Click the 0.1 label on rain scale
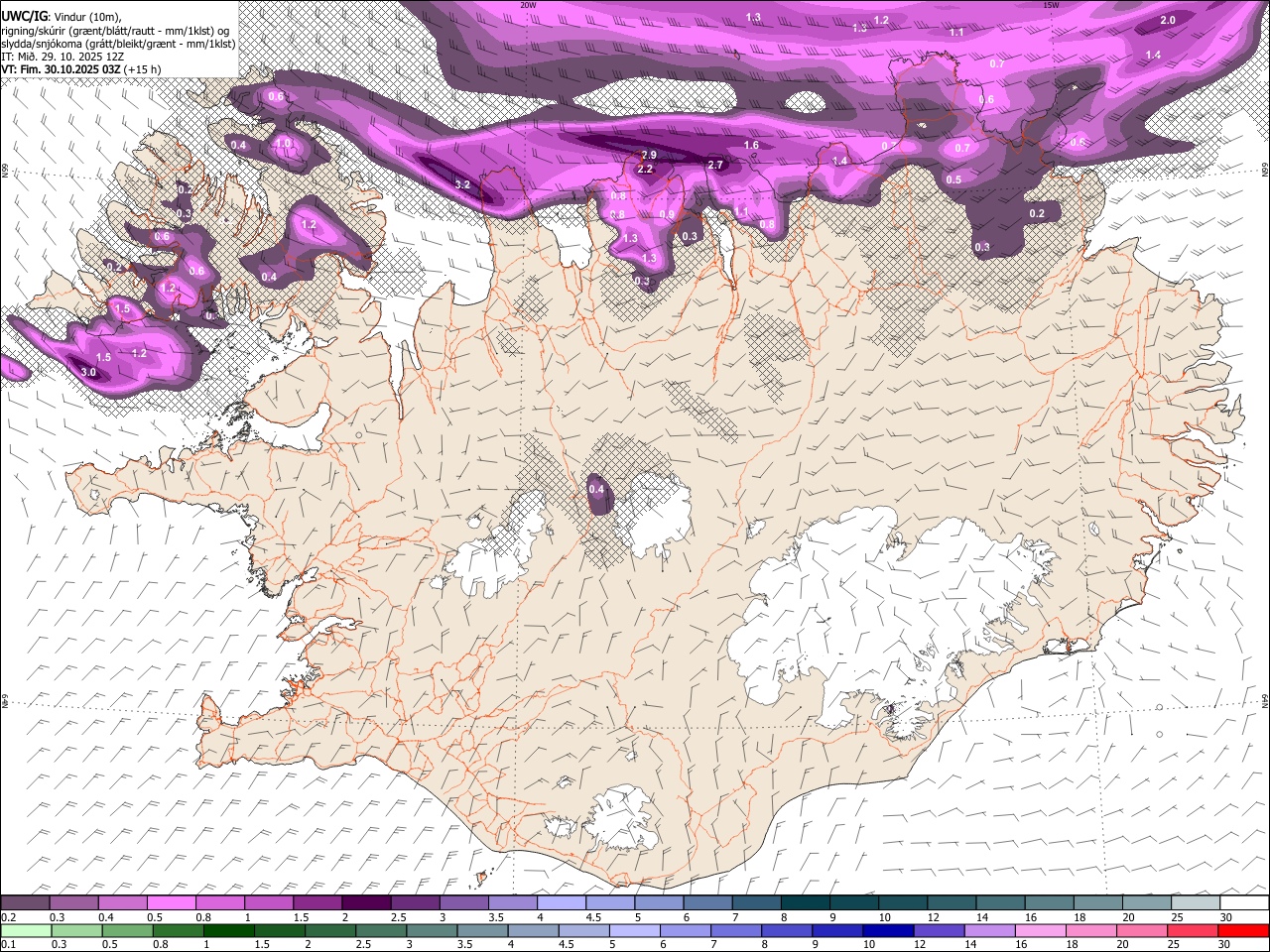 [8, 944]
